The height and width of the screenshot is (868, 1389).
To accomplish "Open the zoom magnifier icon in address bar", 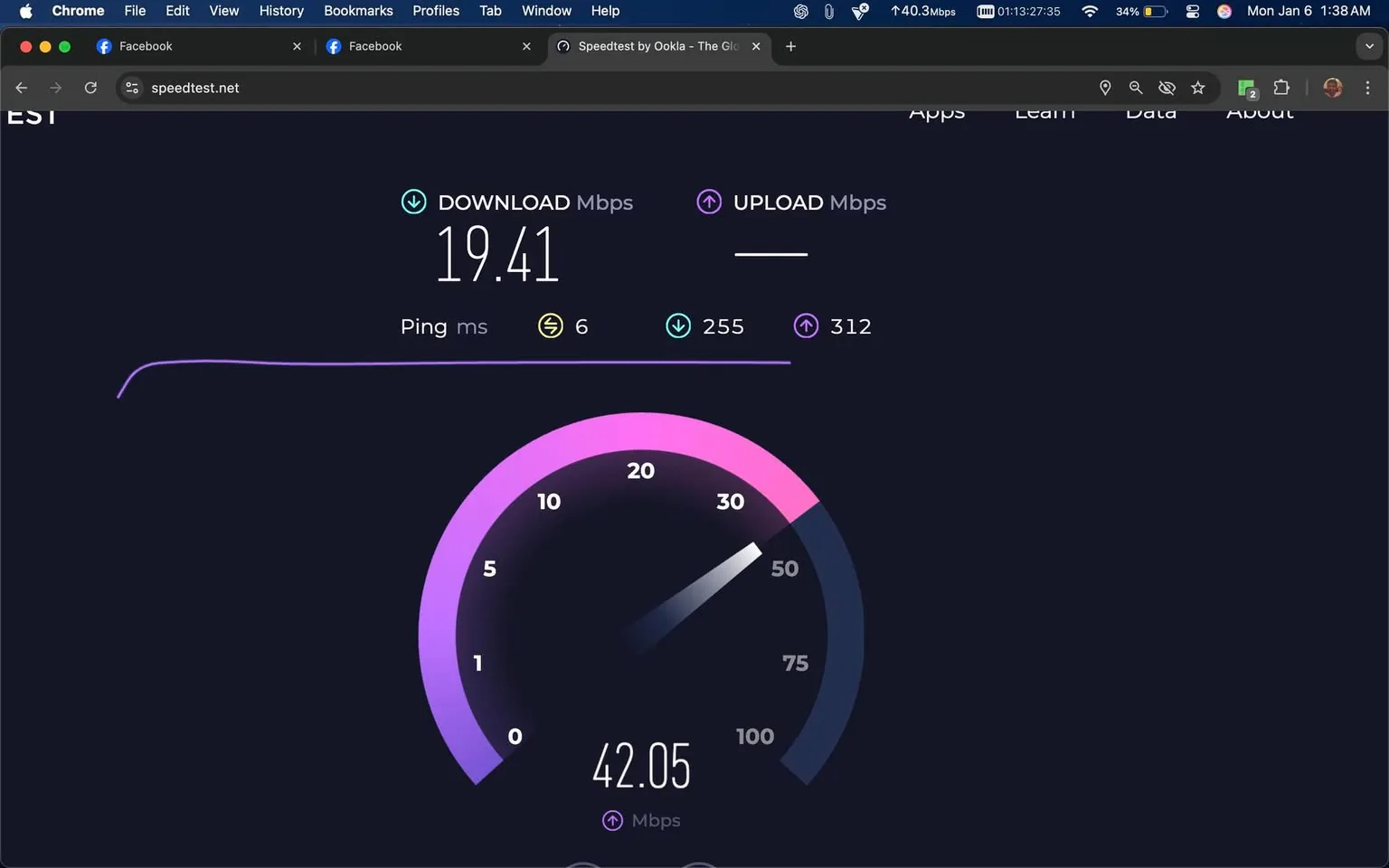I will (1136, 88).
